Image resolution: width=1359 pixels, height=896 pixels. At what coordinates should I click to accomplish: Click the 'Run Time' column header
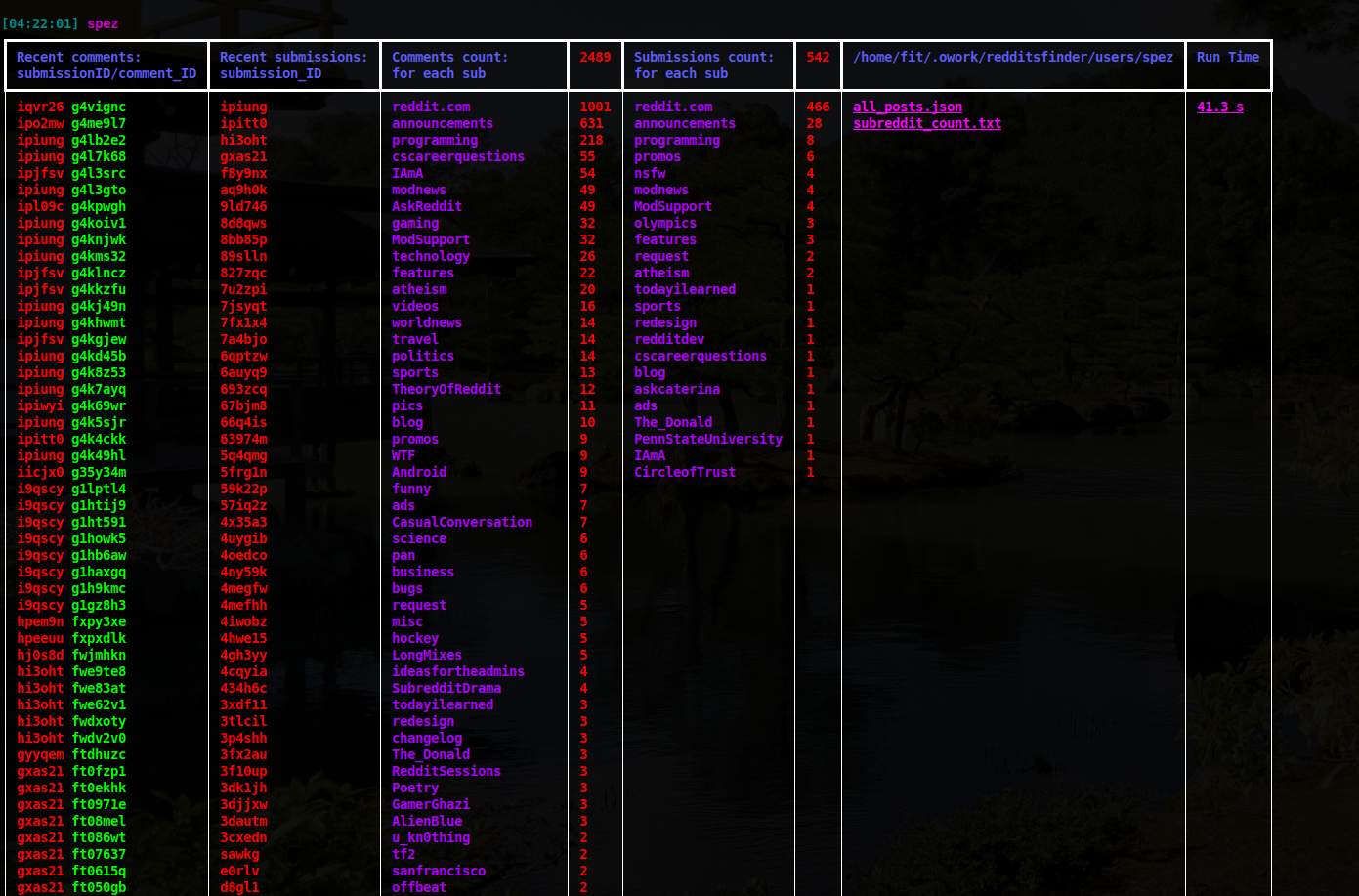pos(1228,57)
